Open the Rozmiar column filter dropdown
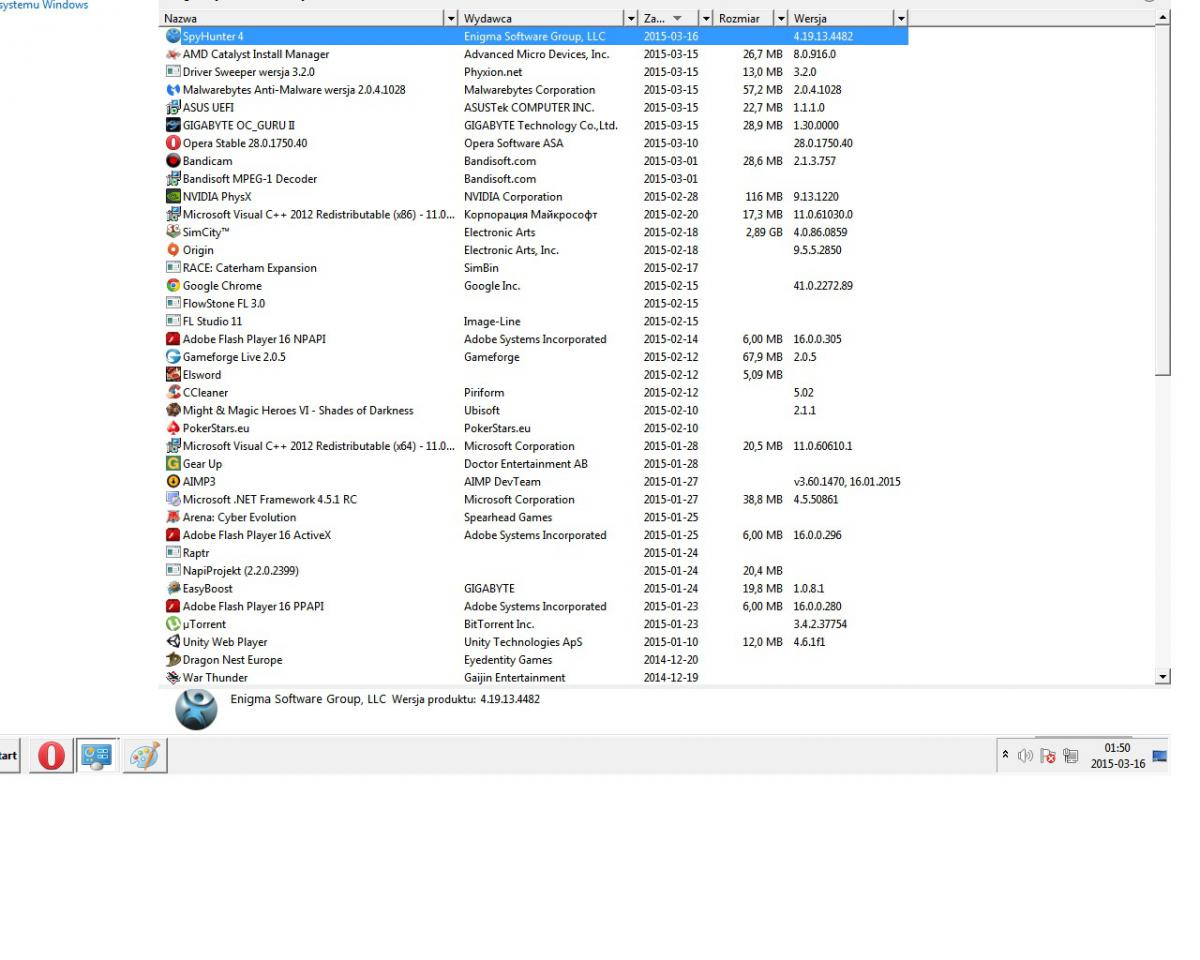Image resolution: width=1200 pixels, height=960 pixels. [x=781, y=19]
